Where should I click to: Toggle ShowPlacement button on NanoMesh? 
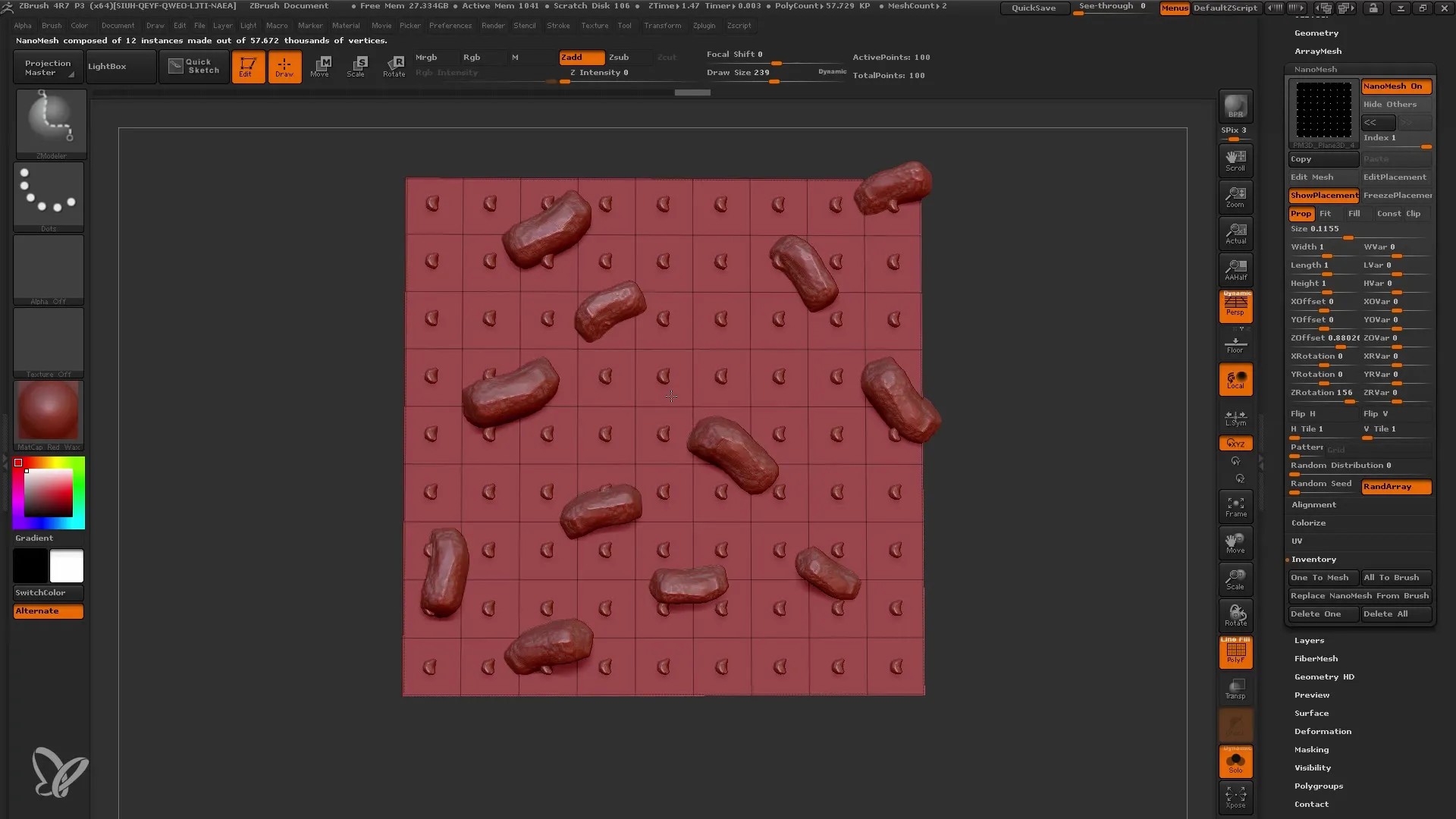pyautogui.click(x=1323, y=195)
